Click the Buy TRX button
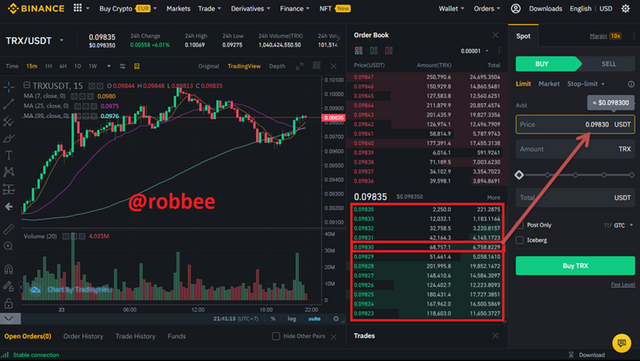 tap(575, 266)
